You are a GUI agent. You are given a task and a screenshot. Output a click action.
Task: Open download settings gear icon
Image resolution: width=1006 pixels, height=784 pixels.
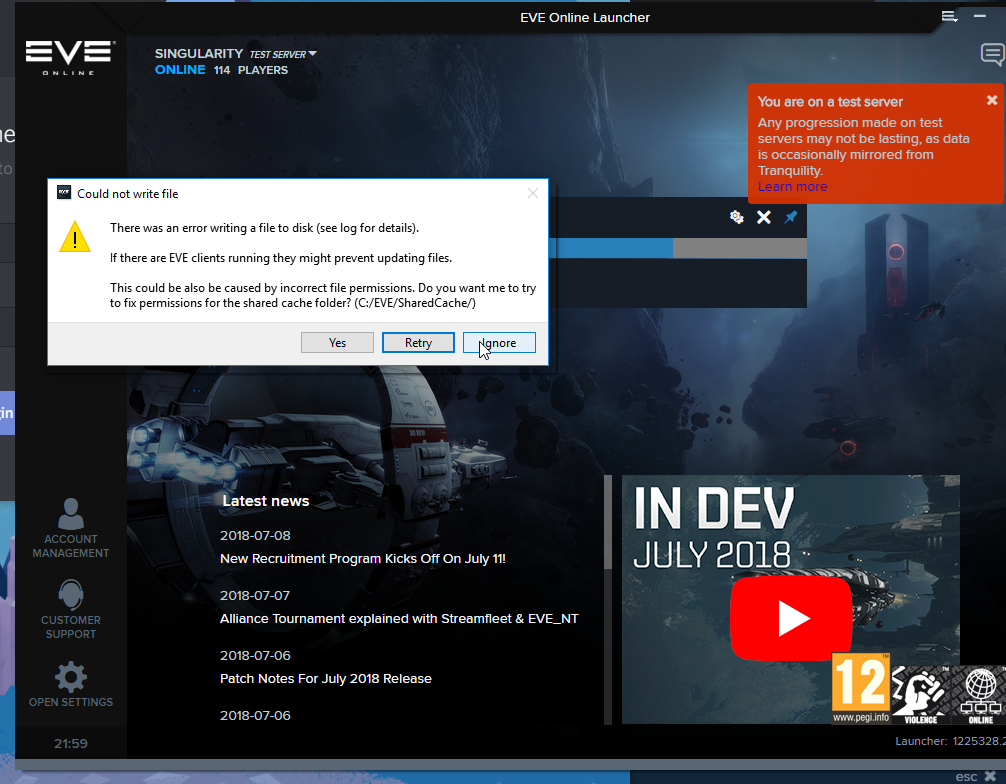pyautogui.click(x=737, y=217)
